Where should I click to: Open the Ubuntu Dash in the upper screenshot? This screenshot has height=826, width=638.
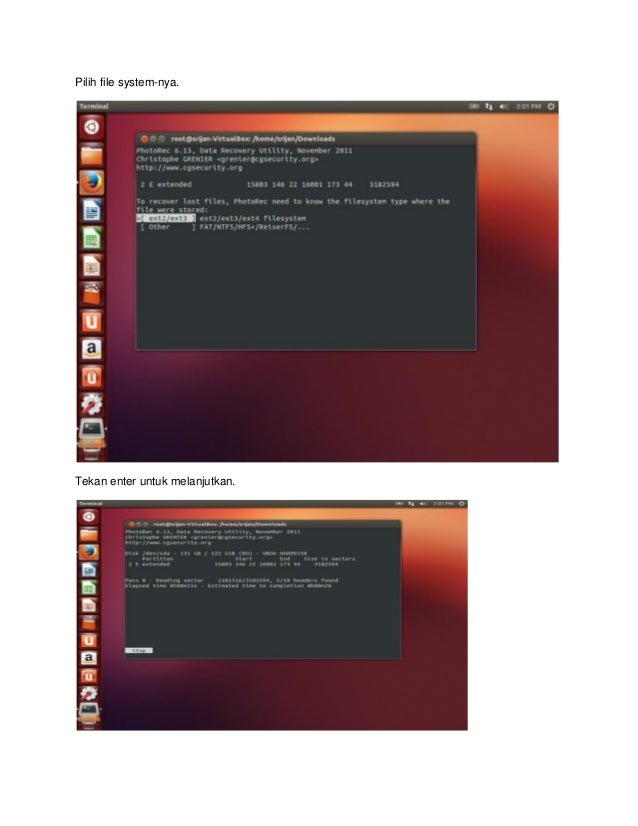point(92,127)
